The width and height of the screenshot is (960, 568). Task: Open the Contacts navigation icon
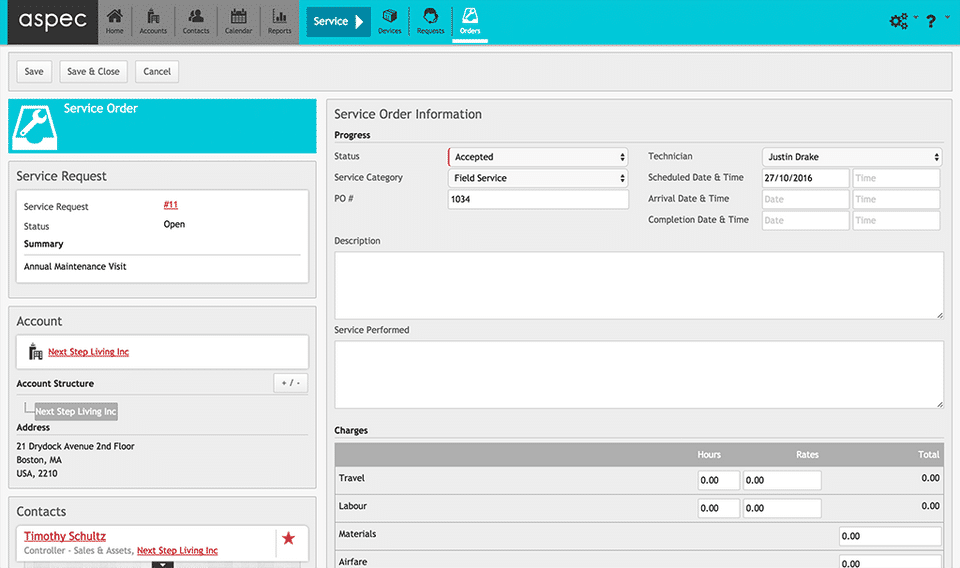pos(196,21)
